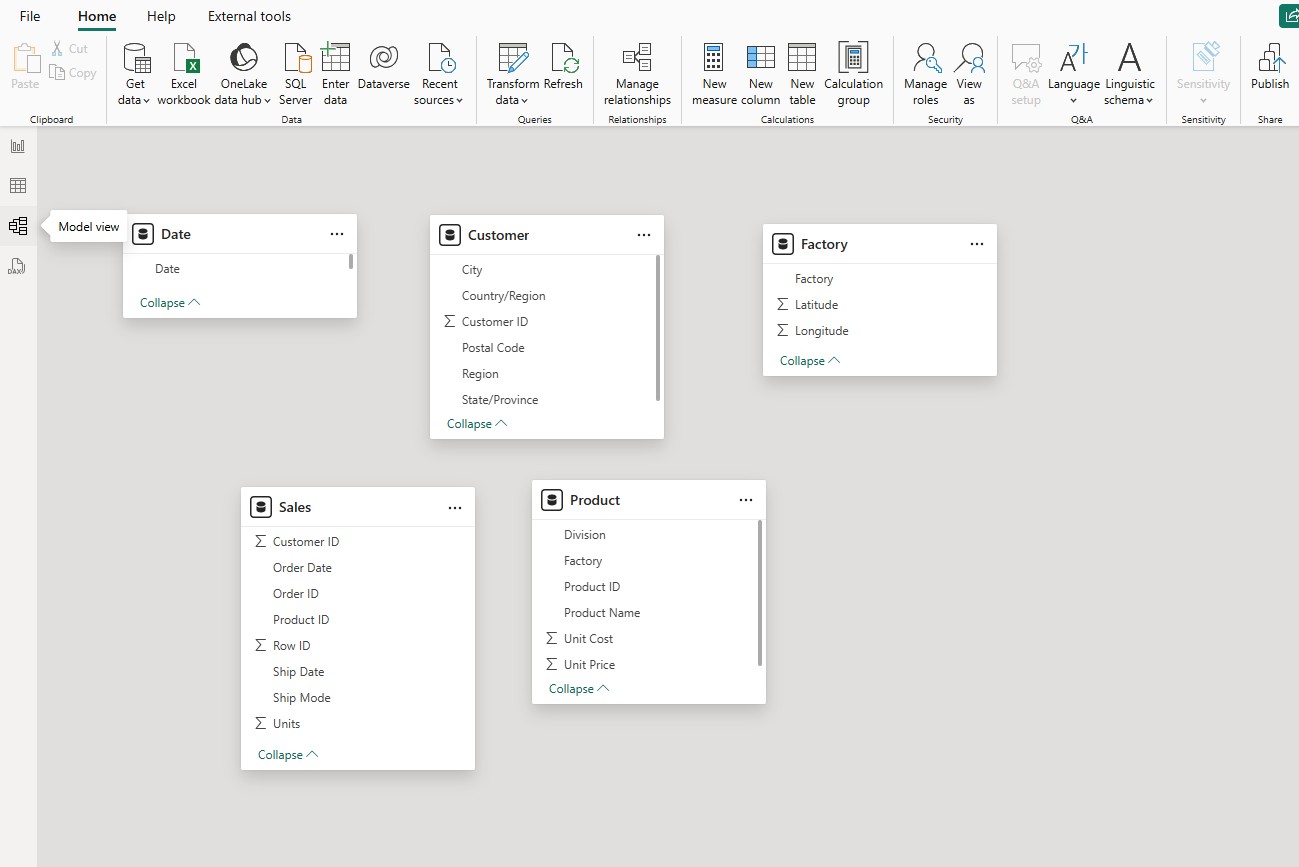Select Model view in sidebar
Image resolution: width=1299 pixels, height=867 pixels.
pyautogui.click(x=18, y=226)
